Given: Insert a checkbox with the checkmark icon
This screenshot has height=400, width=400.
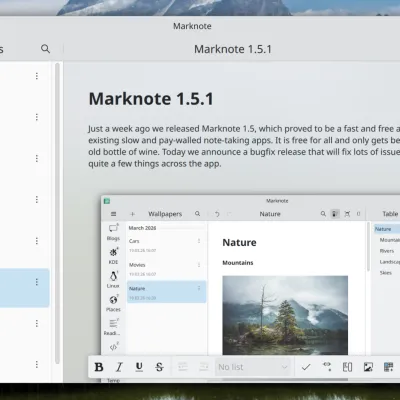Looking at the screenshot, I should point(306,367).
